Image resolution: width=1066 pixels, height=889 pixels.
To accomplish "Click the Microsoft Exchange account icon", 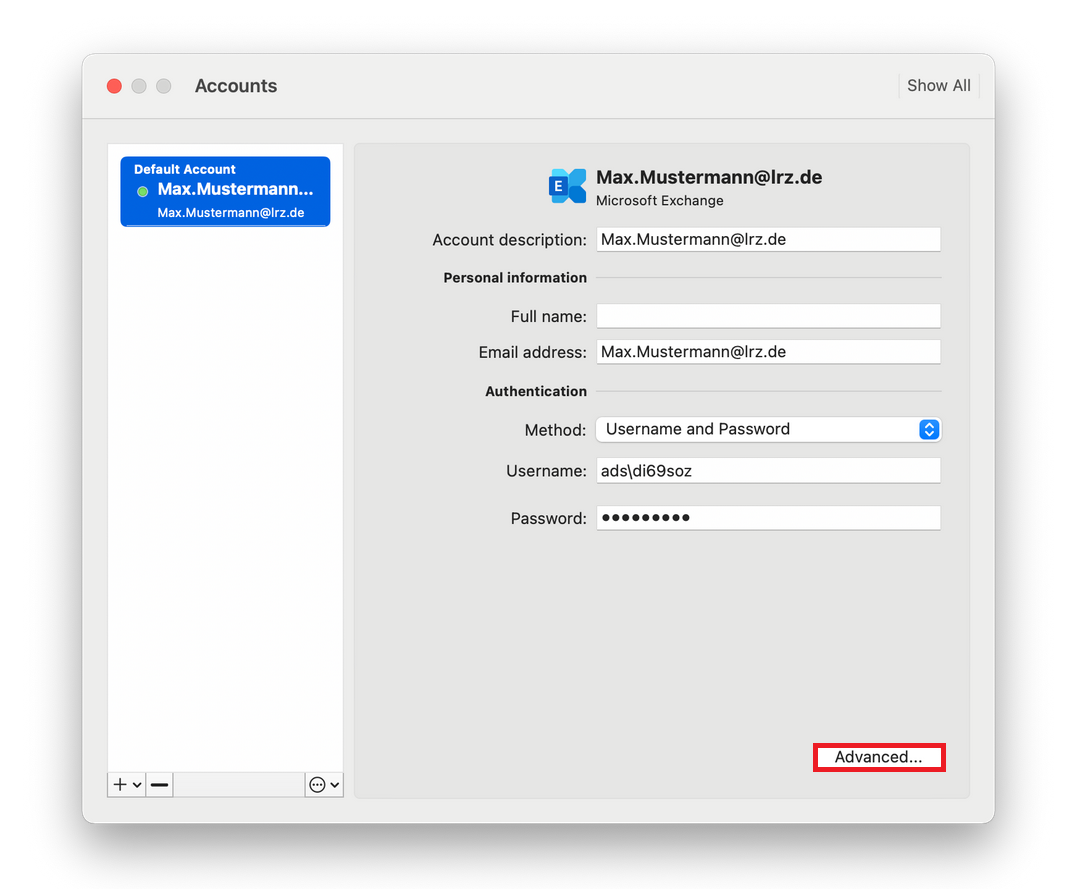I will point(567,186).
